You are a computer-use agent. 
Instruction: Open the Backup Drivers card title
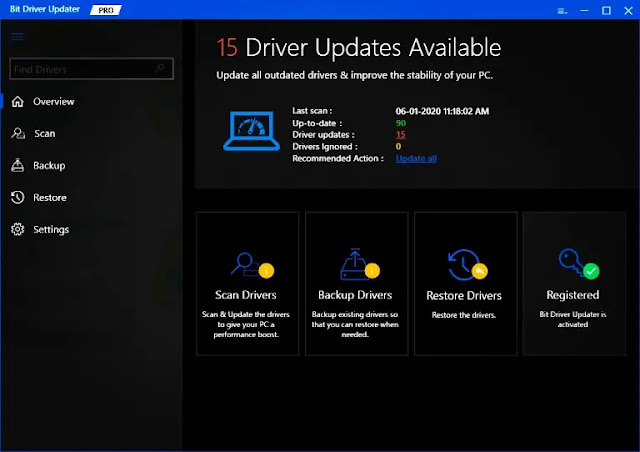pos(355,295)
